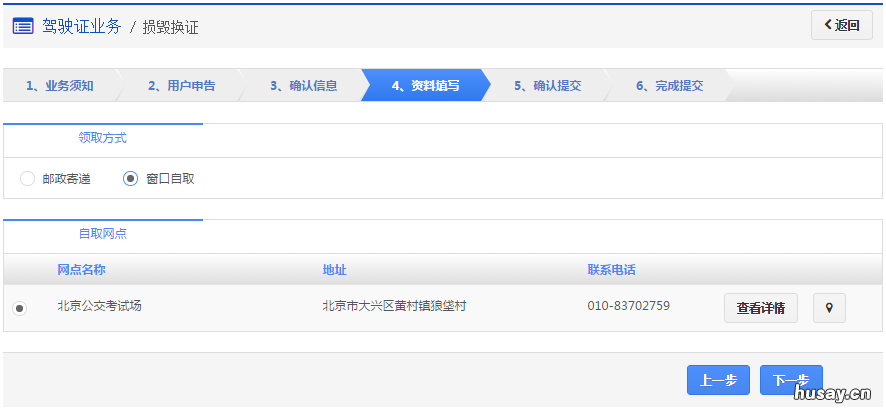Select the 窗口自取 pickup option

pos(130,179)
